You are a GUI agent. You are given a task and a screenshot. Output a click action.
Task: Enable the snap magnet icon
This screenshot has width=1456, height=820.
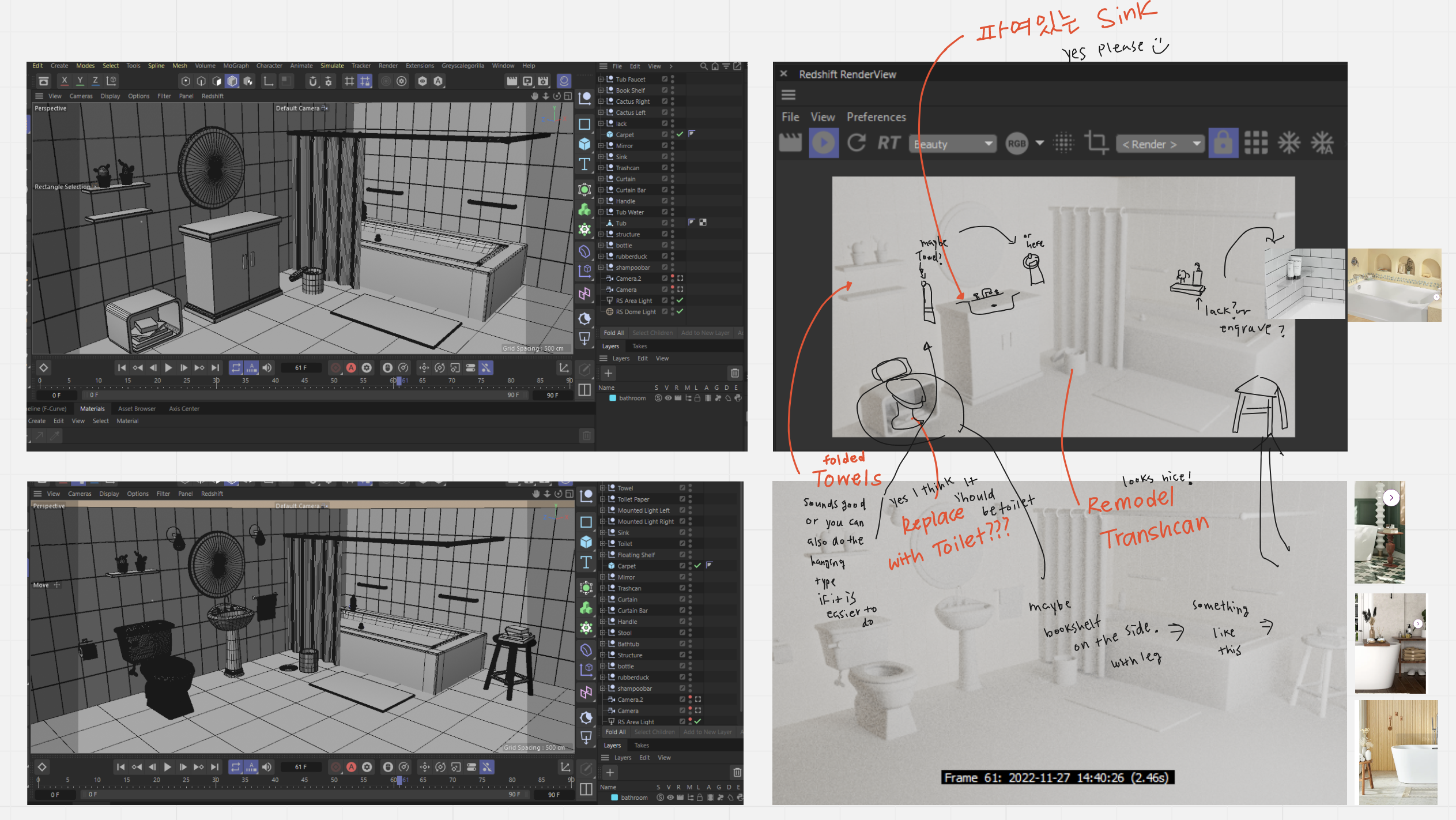pyautogui.click(x=312, y=81)
